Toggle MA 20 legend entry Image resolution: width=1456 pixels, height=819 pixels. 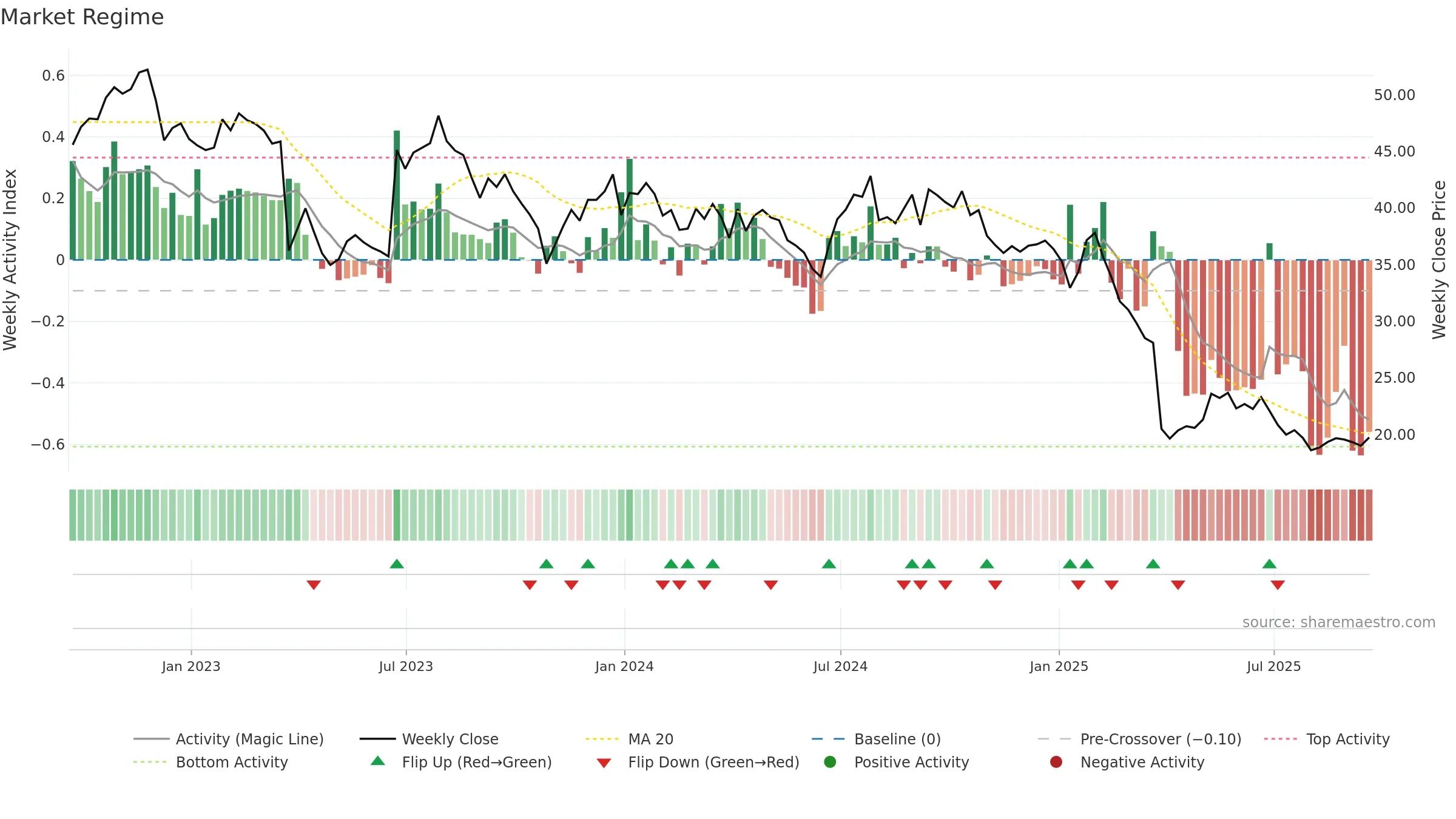[x=629, y=739]
